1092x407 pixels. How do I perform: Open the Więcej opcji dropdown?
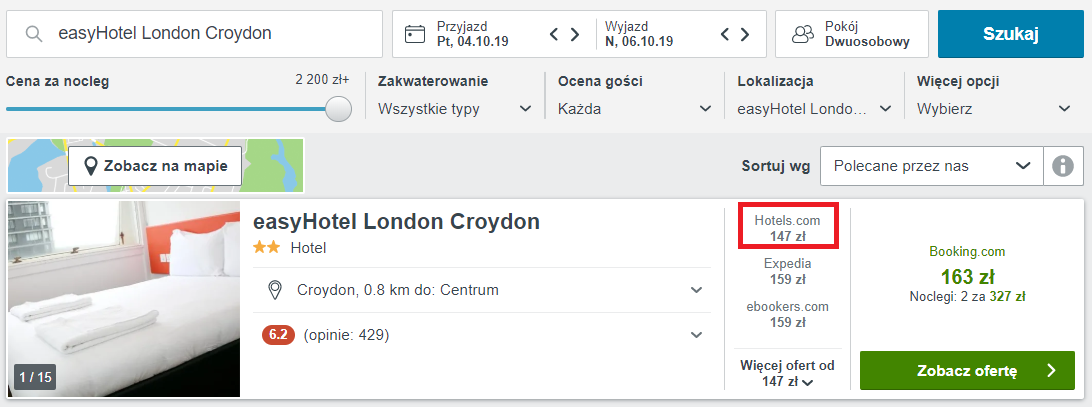[x=995, y=108]
